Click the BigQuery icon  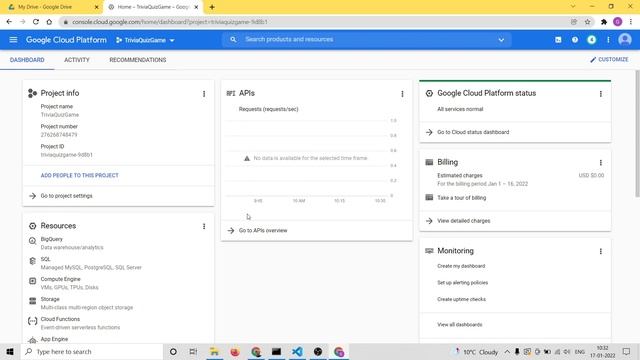click(x=33, y=241)
